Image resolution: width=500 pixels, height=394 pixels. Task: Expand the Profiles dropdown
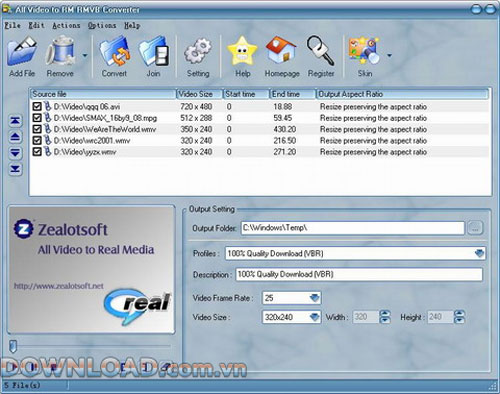479,253
